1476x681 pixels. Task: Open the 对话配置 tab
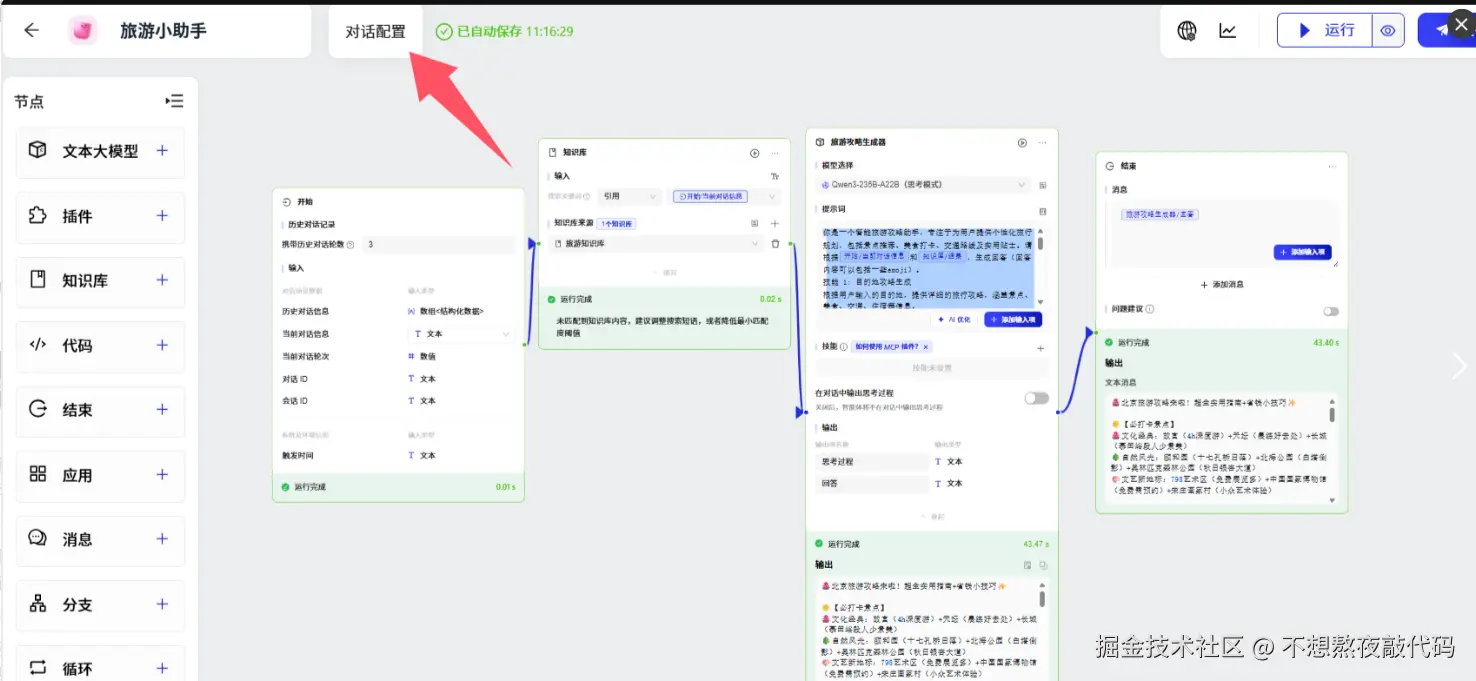pos(376,31)
